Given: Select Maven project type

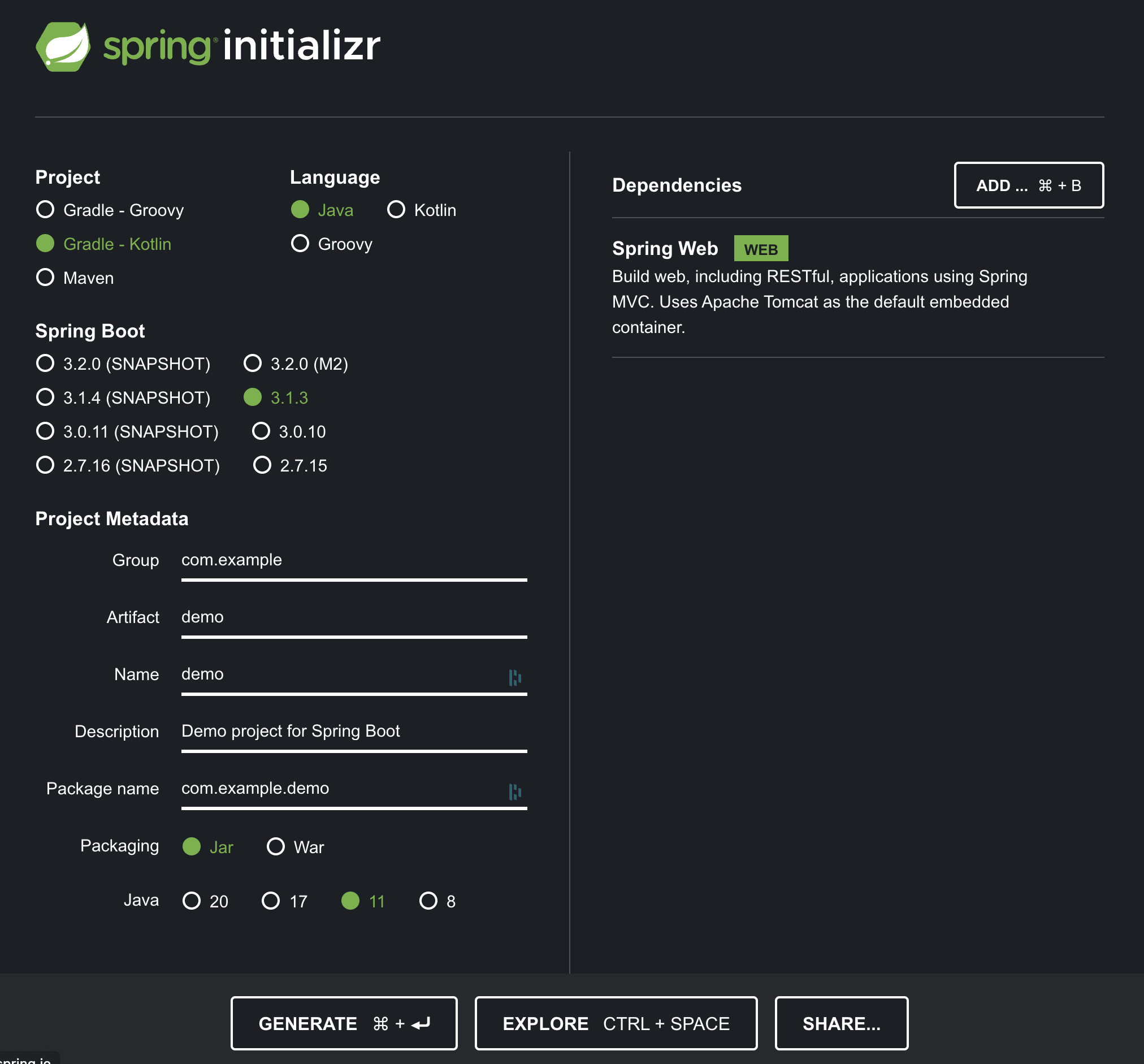Looking at the screenshot, I should point(75,278).
